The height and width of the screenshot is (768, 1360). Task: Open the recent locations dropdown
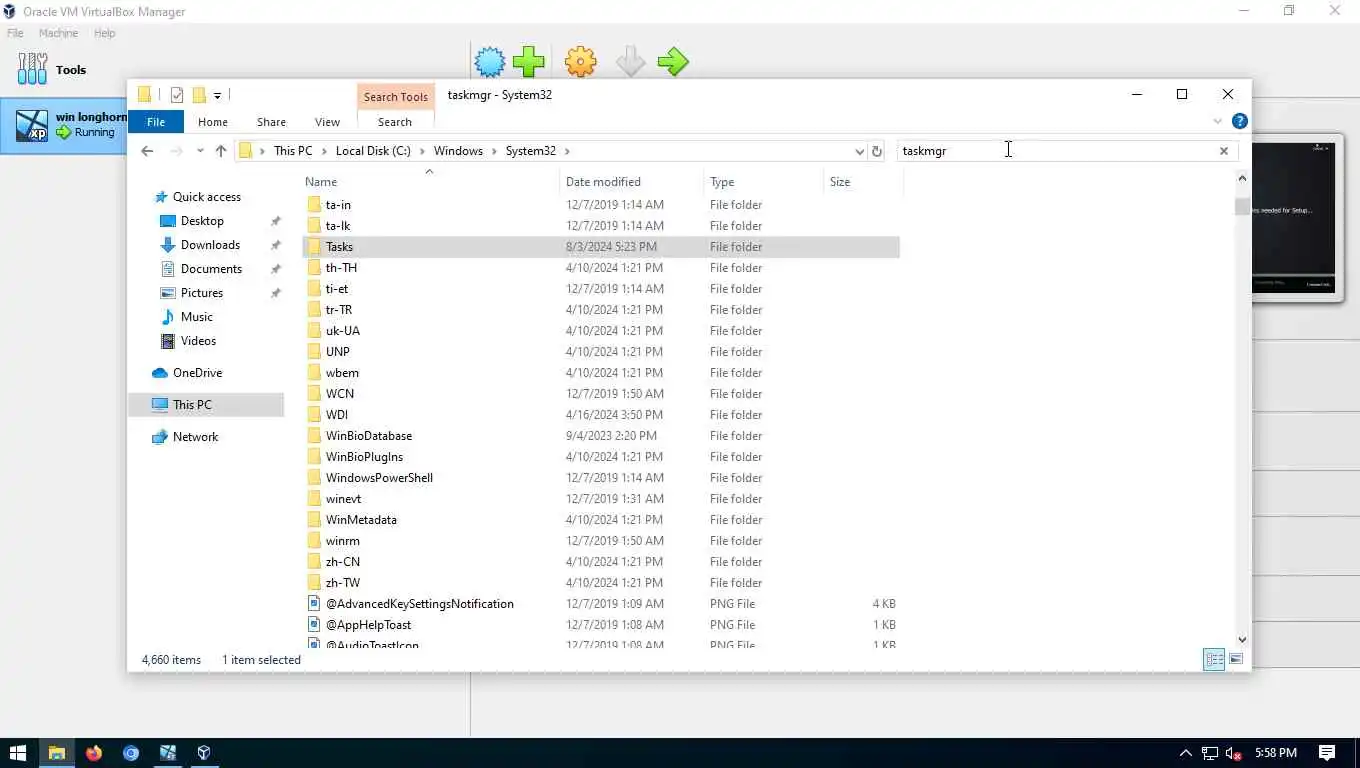pyautogui.click(x=200, y=151)
